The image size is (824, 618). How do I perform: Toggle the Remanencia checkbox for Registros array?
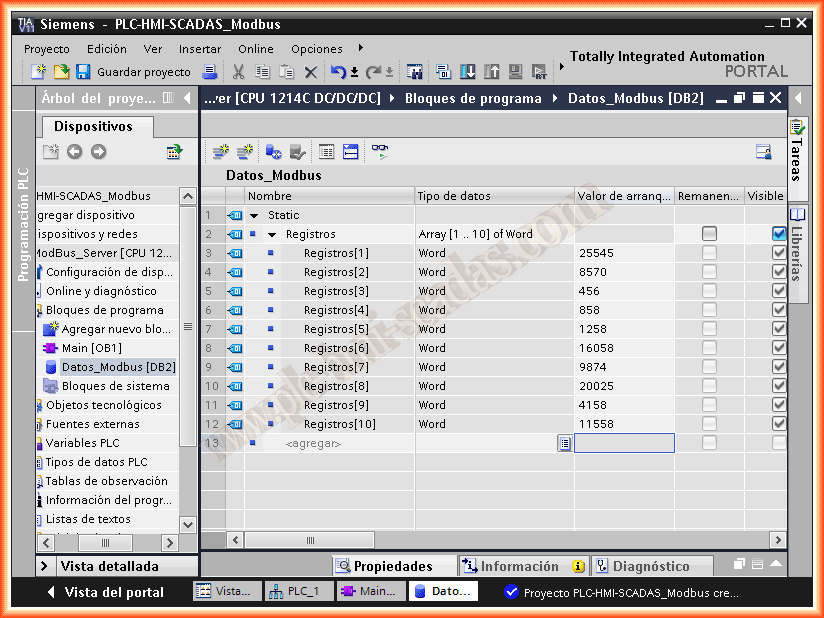click(709, 234)
